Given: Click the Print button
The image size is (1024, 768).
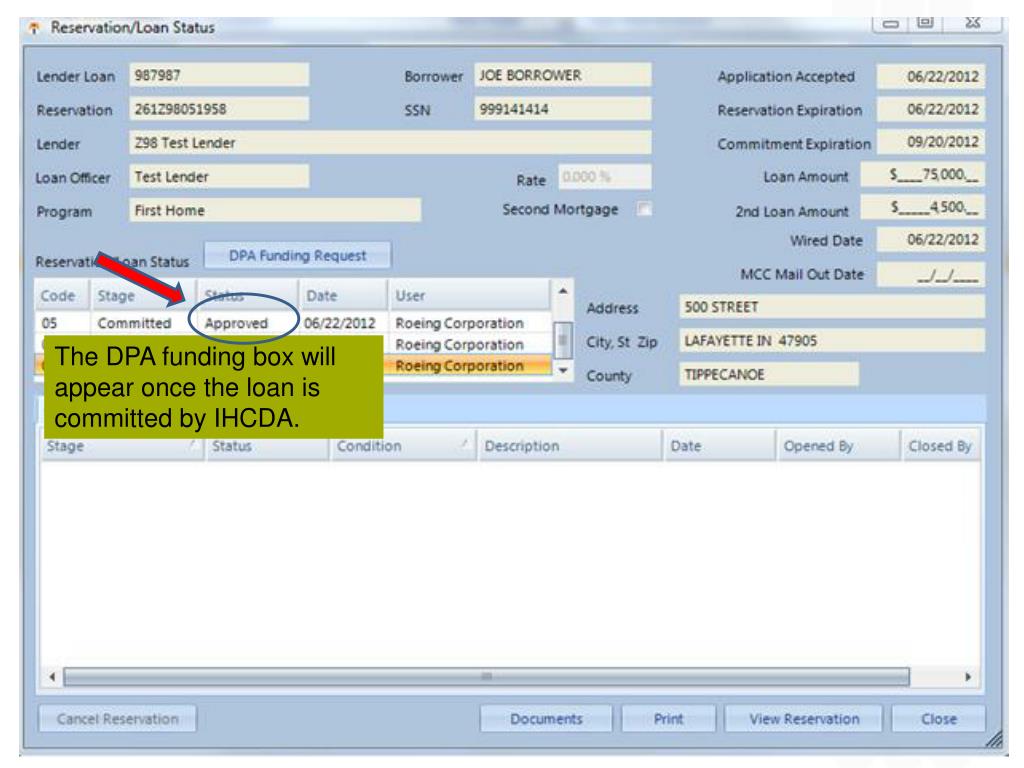Looking at the screenshot, I should 668,718.
